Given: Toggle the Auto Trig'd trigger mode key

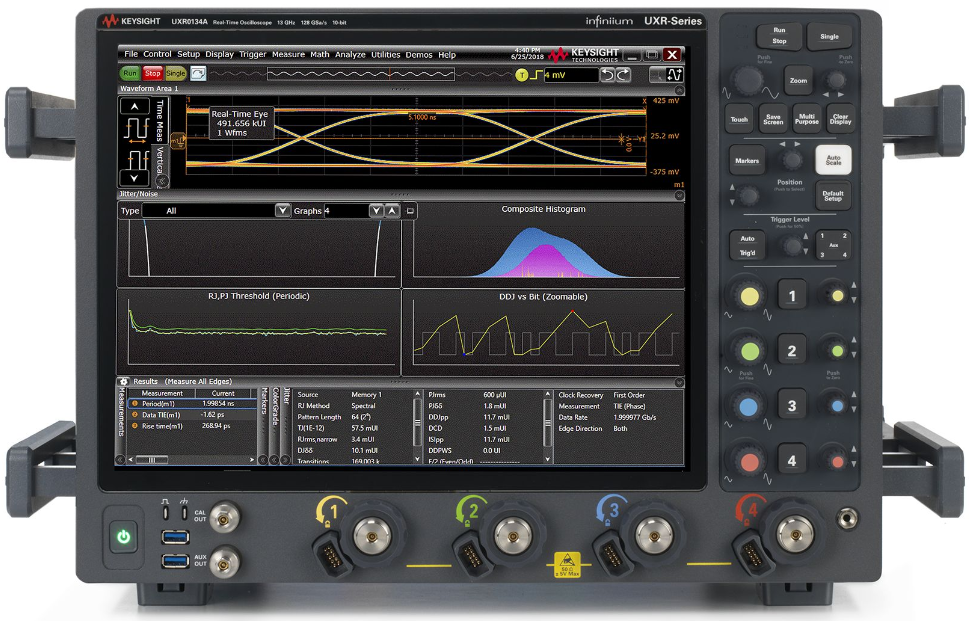Looking at the screenshot, I should pyautogui.click(x=747, y=245).
